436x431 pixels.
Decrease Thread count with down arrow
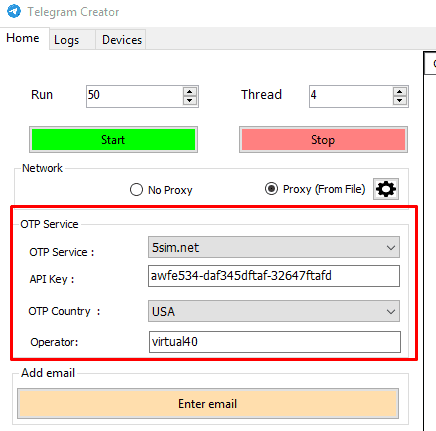tap(400, 101)
